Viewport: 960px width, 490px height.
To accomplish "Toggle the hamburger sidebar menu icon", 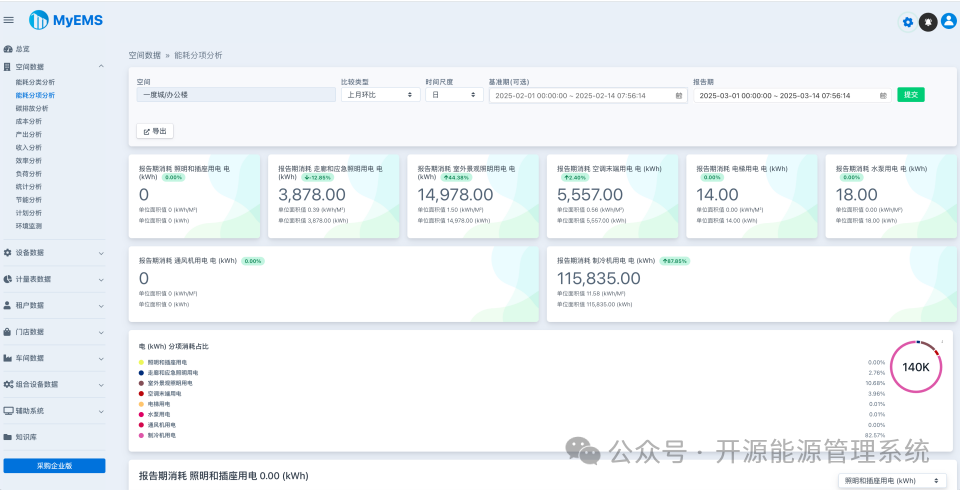I will point(9,20).
